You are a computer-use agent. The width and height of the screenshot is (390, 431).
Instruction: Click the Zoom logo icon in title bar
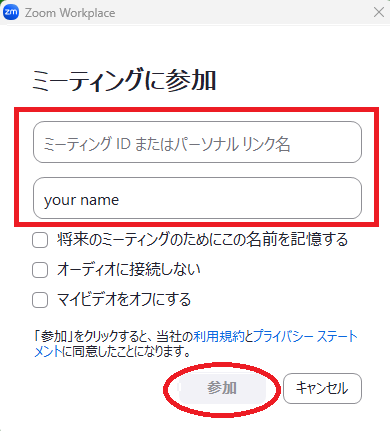pyautogui.click(x=11, y=12)
